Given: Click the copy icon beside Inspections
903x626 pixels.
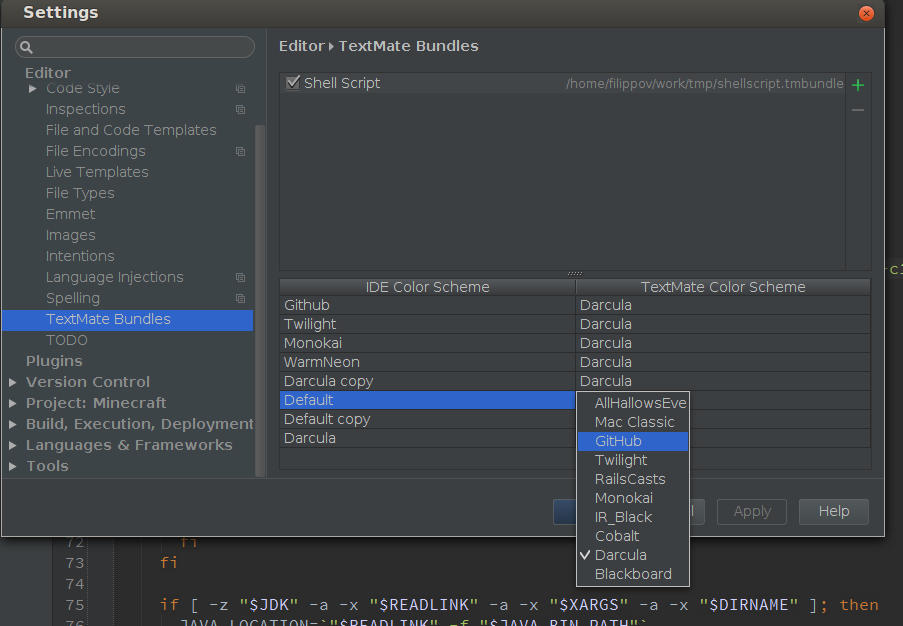Looking at the screenshot, I should tap(240, 109).
